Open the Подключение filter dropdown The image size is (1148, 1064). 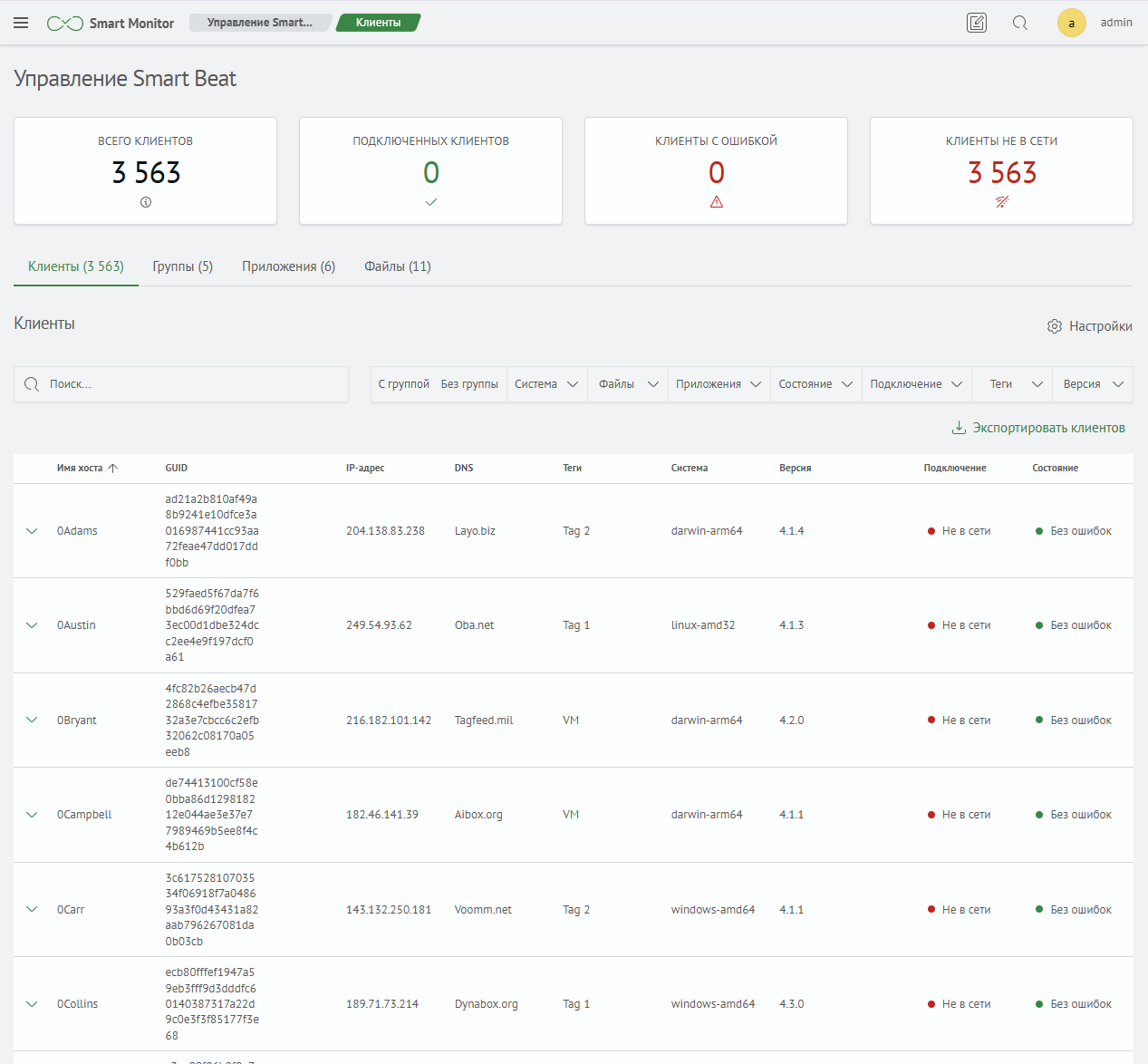coord(917,384)
